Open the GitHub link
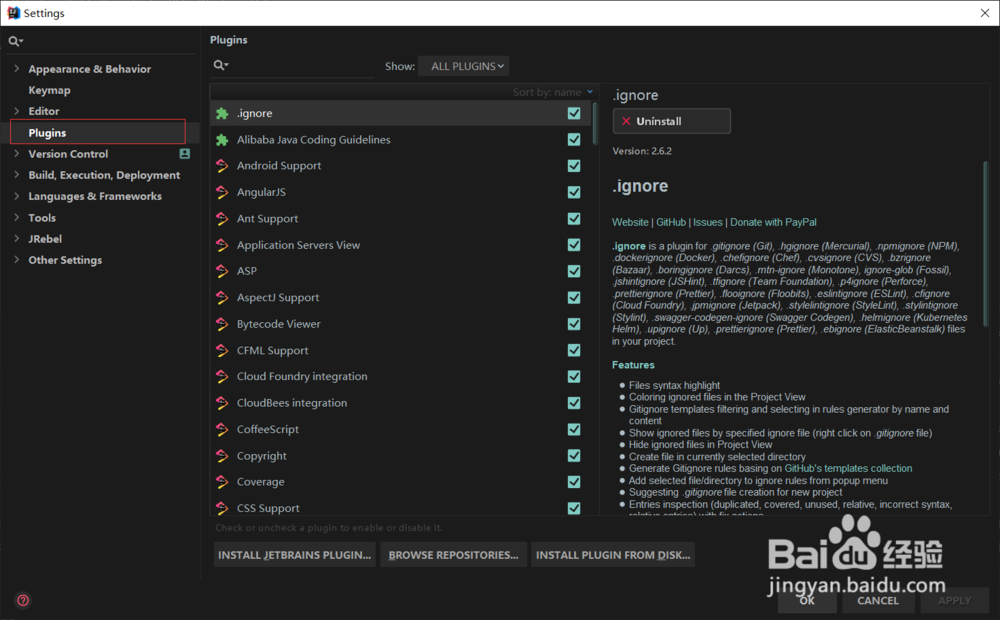The height and width of the screenshot is (620, 1000). tap(671, 222)
